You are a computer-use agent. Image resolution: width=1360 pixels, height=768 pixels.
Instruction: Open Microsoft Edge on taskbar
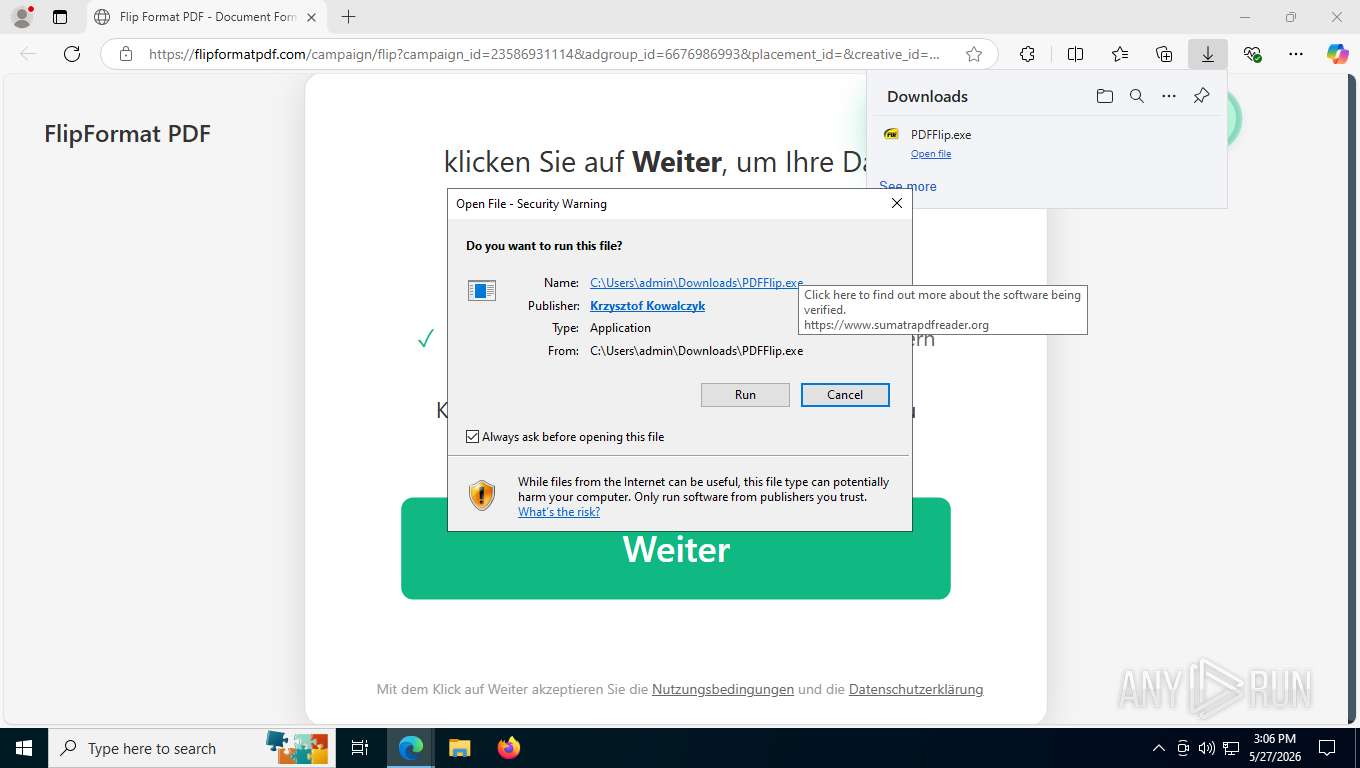(x=410, y=748)
